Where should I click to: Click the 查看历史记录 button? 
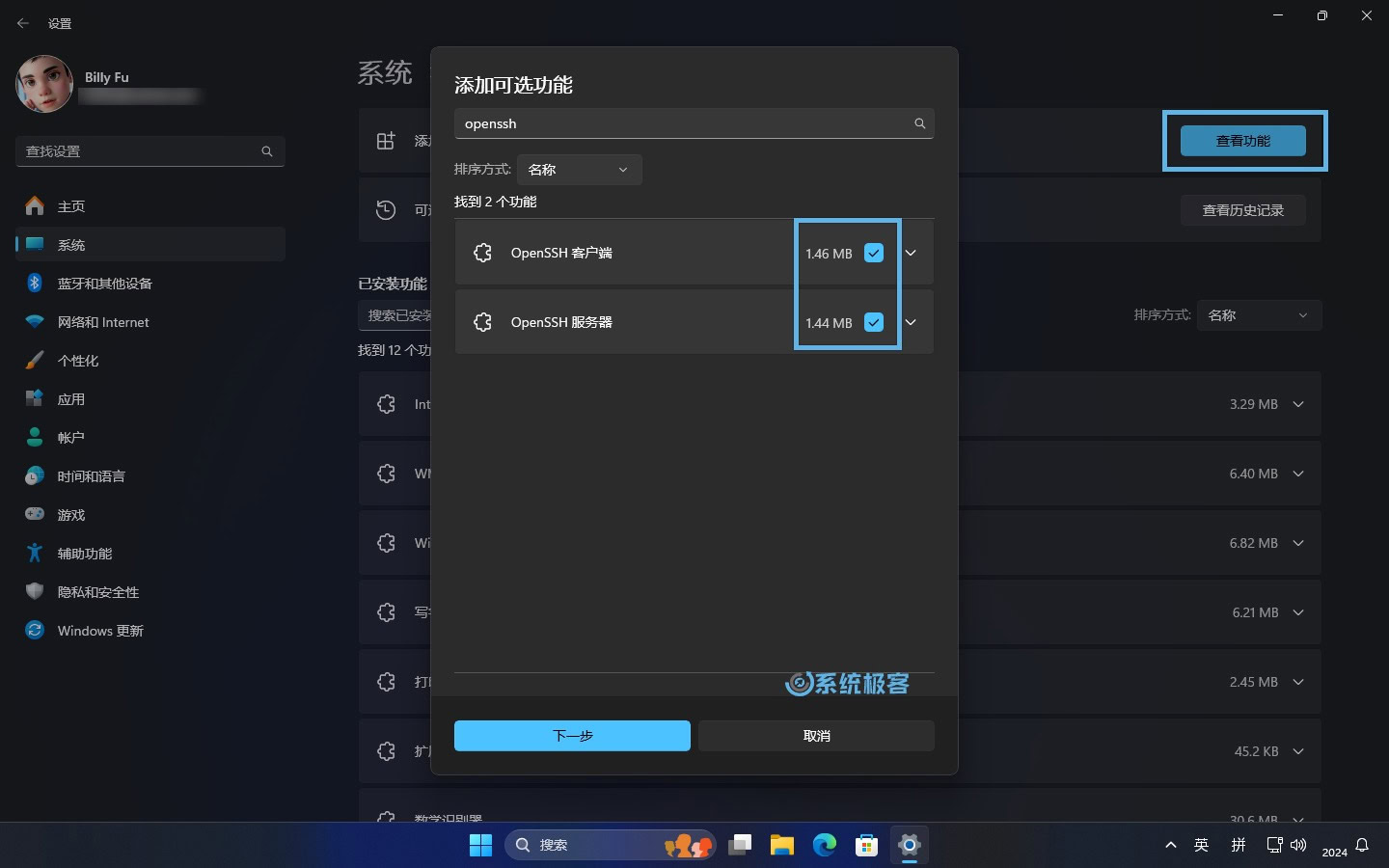pos(1243,209)
